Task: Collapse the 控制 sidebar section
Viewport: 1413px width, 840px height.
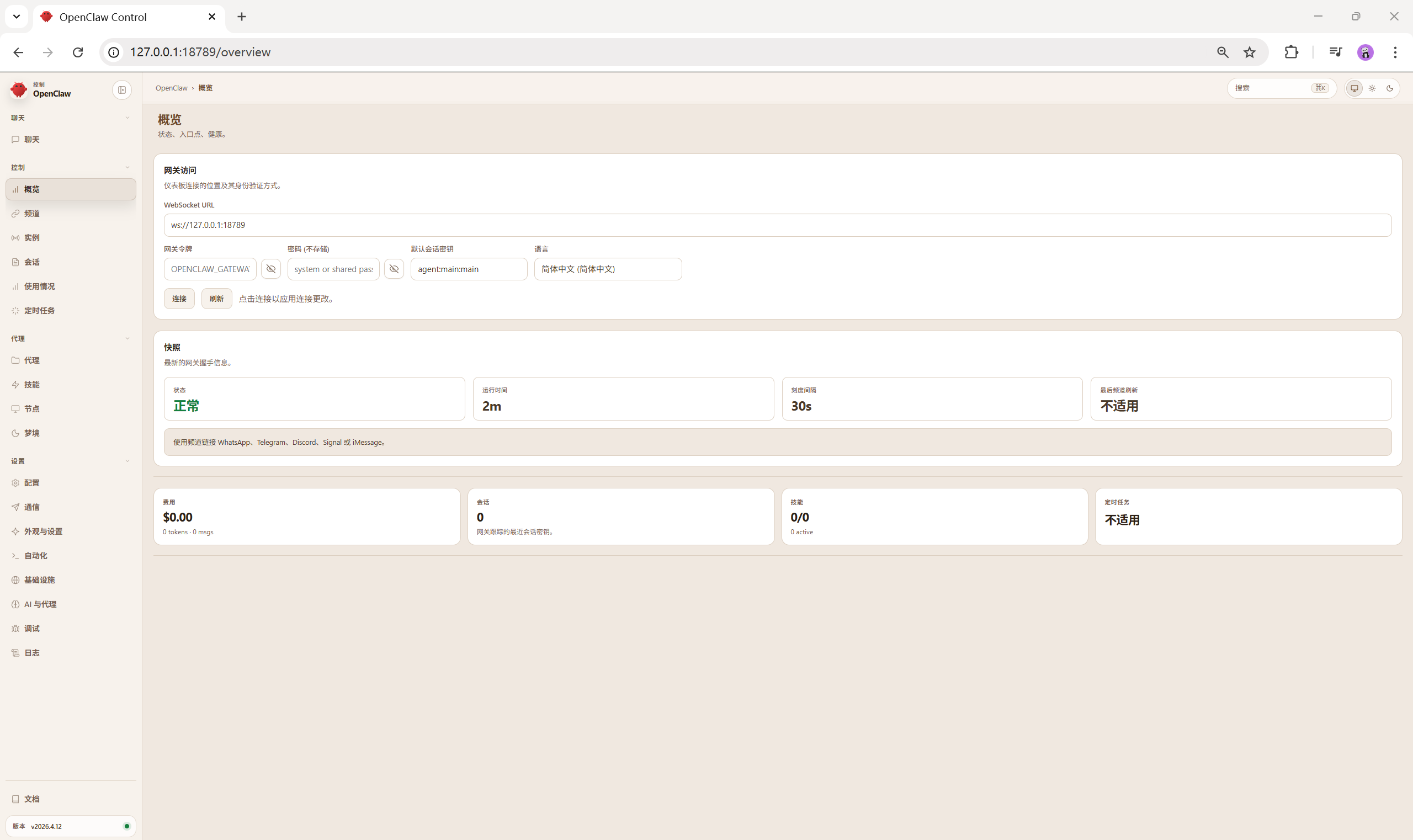Action: pos(127,168)
